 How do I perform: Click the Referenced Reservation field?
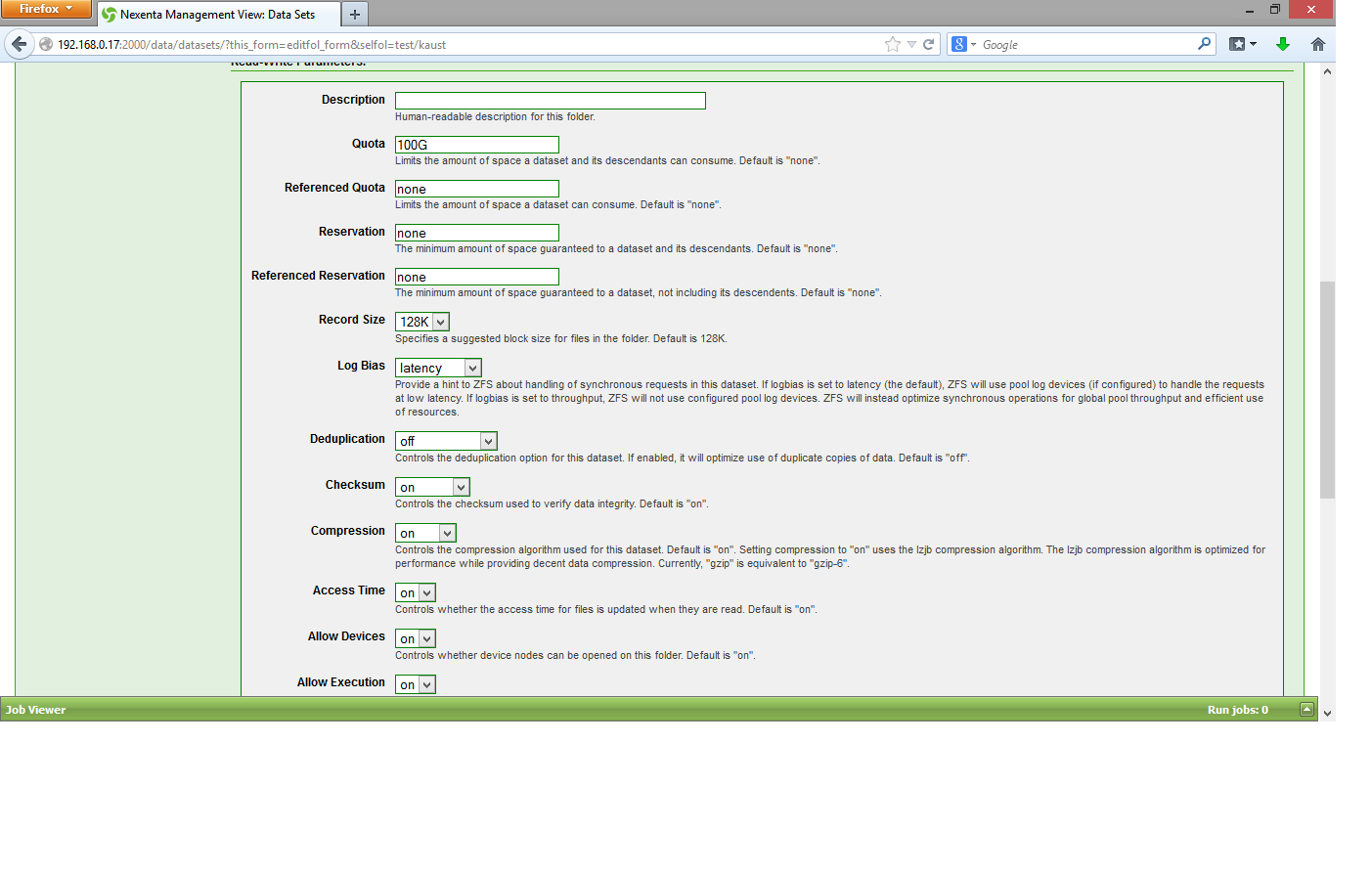pyautogui.click(x=477, y=277)
